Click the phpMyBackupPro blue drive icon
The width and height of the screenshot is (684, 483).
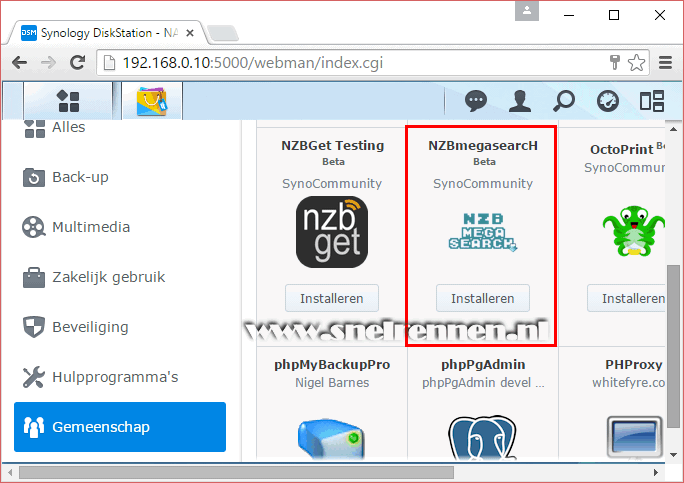[x=332, y=438]
